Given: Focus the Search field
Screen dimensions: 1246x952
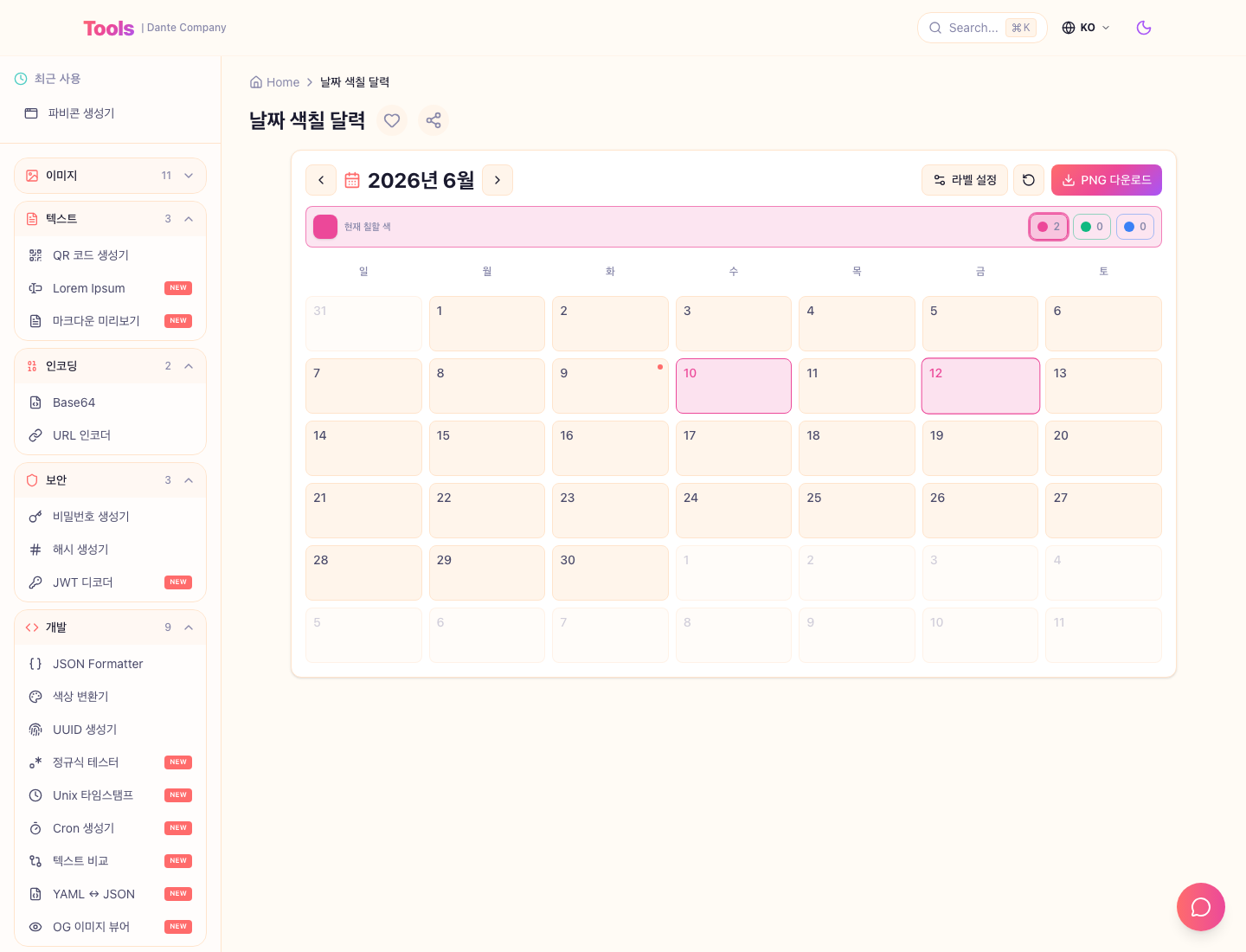Looking at the screenshot, I should tap(982, 28).
